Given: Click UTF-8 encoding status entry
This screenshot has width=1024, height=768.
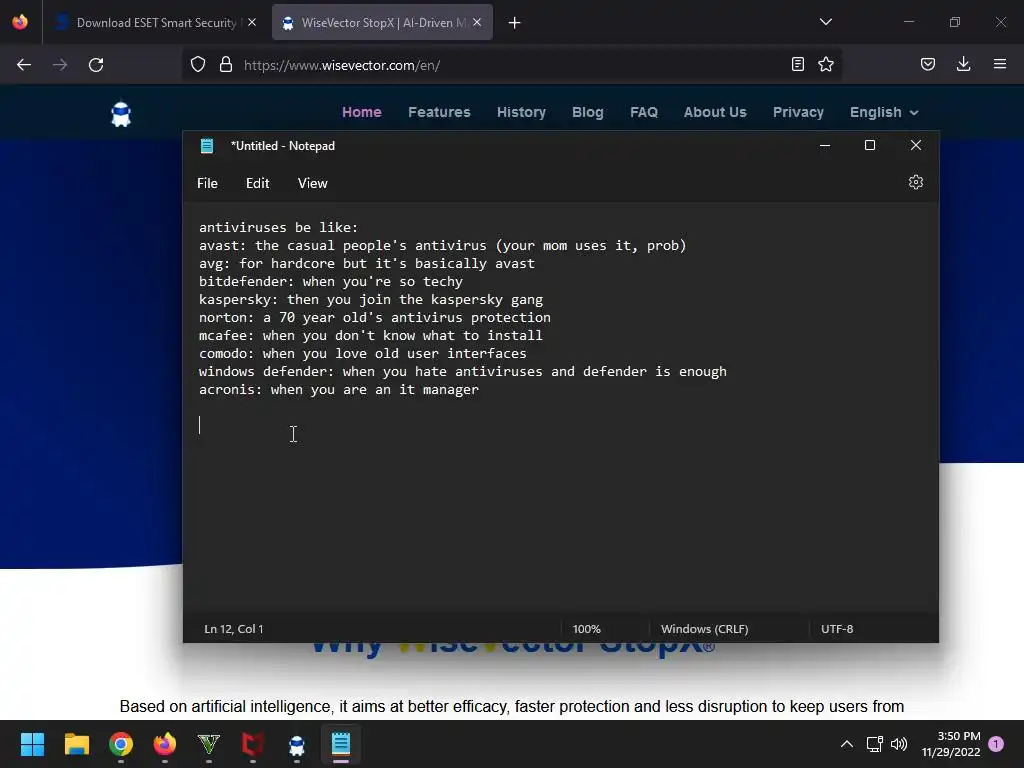Looking at the screenshot, I should (837, 629).
